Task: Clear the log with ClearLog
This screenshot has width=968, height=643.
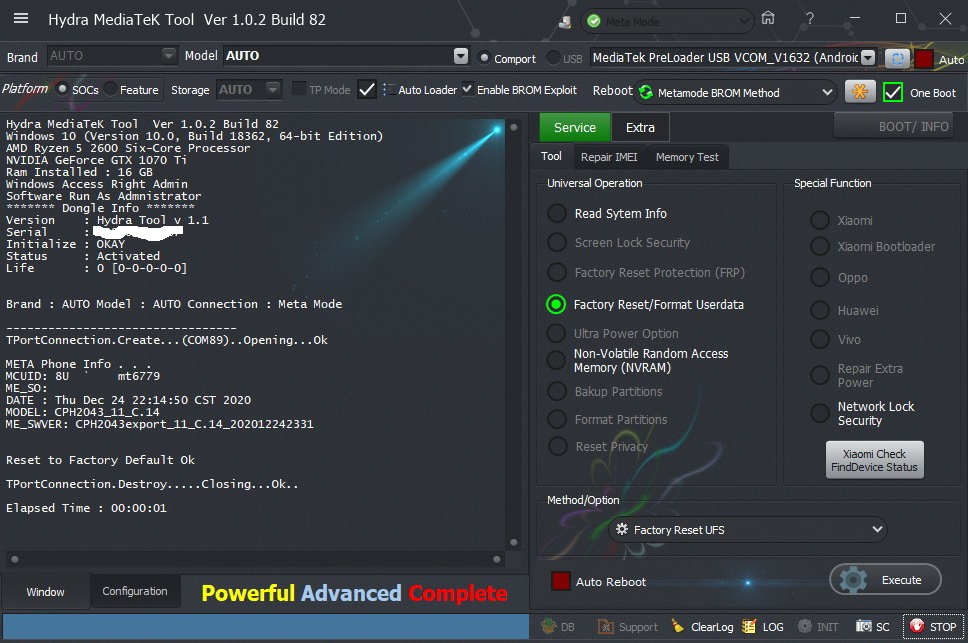Action: point(703,627)
